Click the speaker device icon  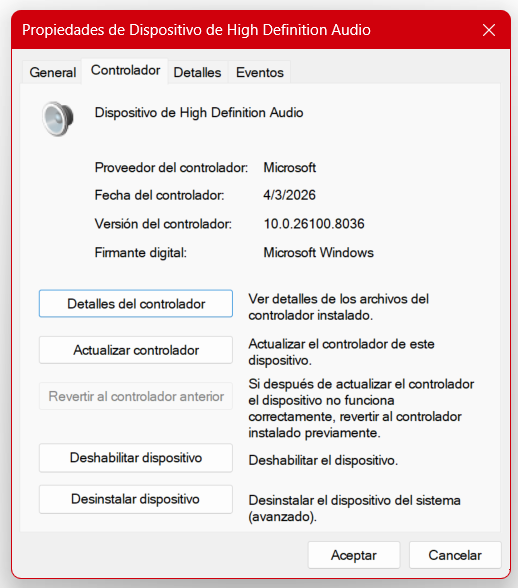[x=58, y=119]
